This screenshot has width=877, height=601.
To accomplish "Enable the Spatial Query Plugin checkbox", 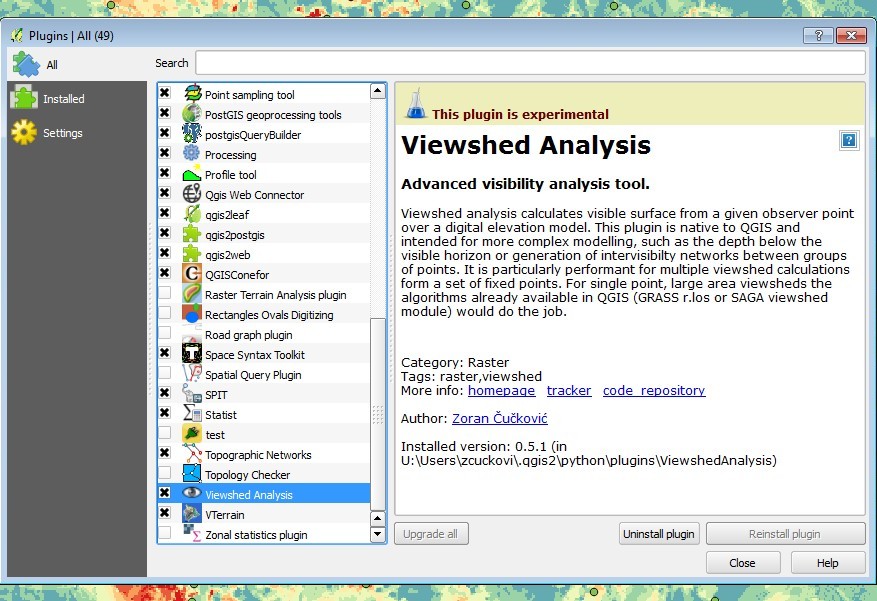I will 164,372.
